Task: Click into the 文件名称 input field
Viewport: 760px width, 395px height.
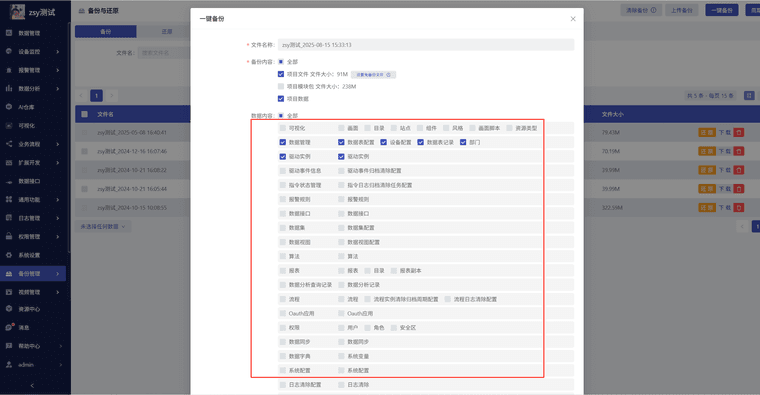Action: 426,45
